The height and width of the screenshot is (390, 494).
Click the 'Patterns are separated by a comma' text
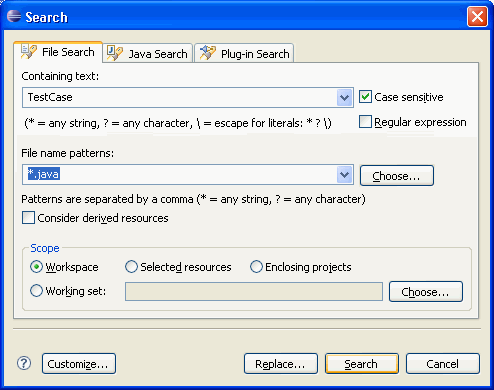pyautogui.click(x=193, y=199)
